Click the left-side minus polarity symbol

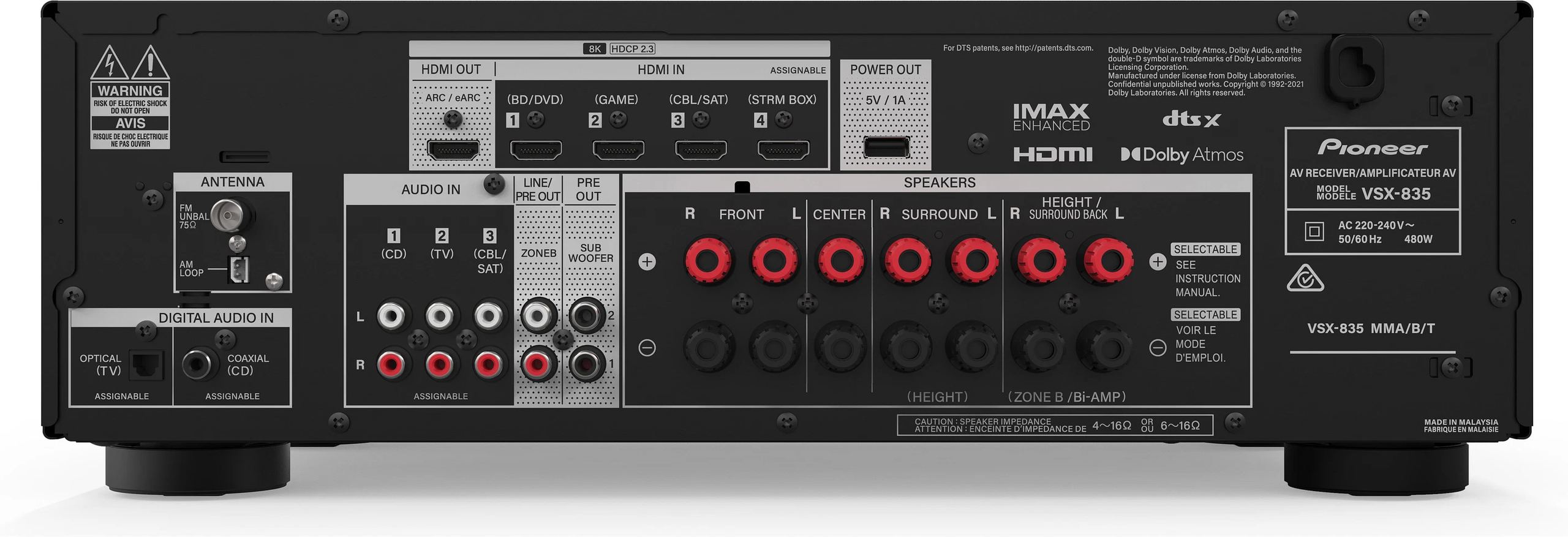pos(647,348)
